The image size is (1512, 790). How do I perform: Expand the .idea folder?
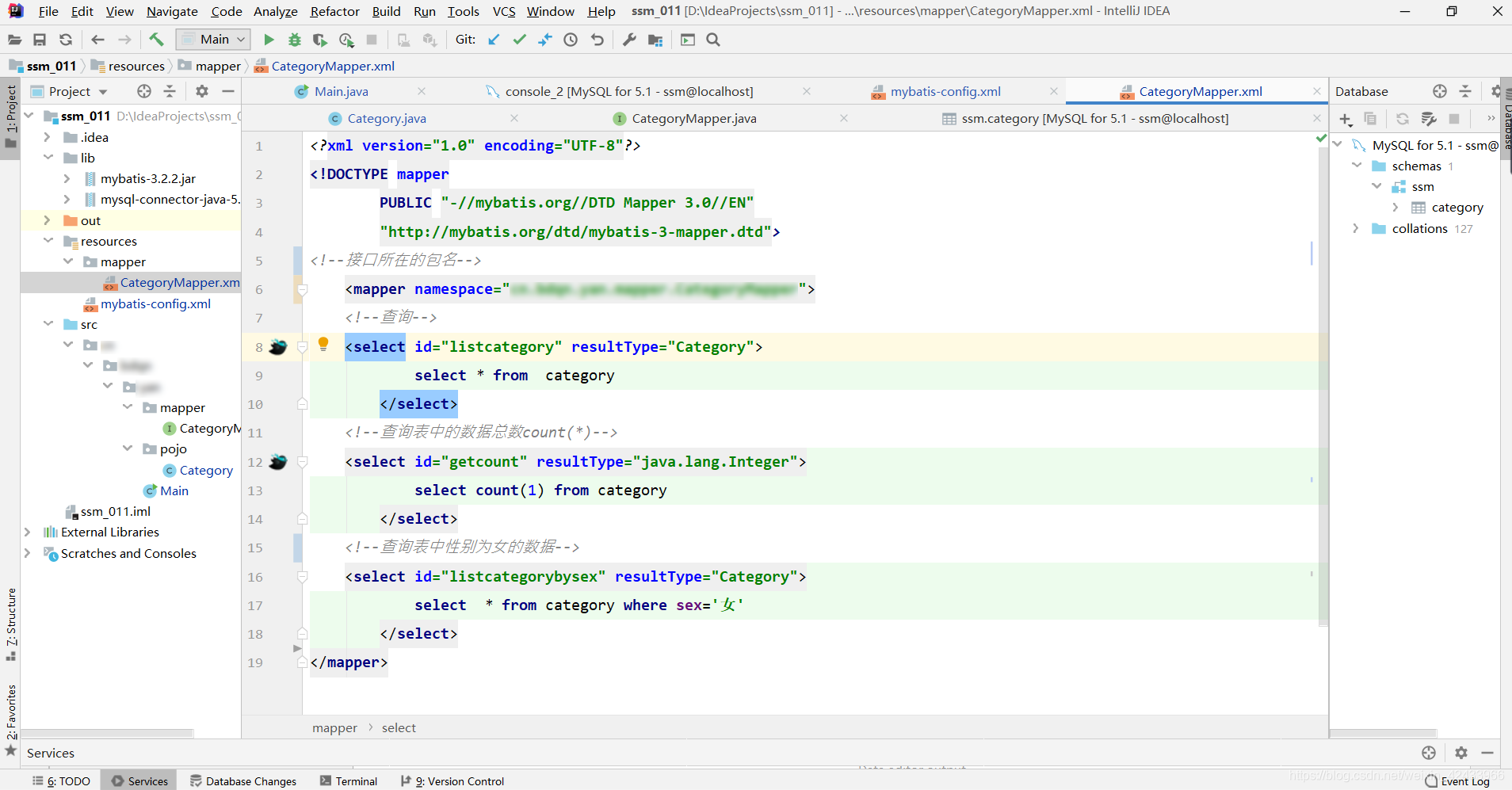[x=47, y=137]
